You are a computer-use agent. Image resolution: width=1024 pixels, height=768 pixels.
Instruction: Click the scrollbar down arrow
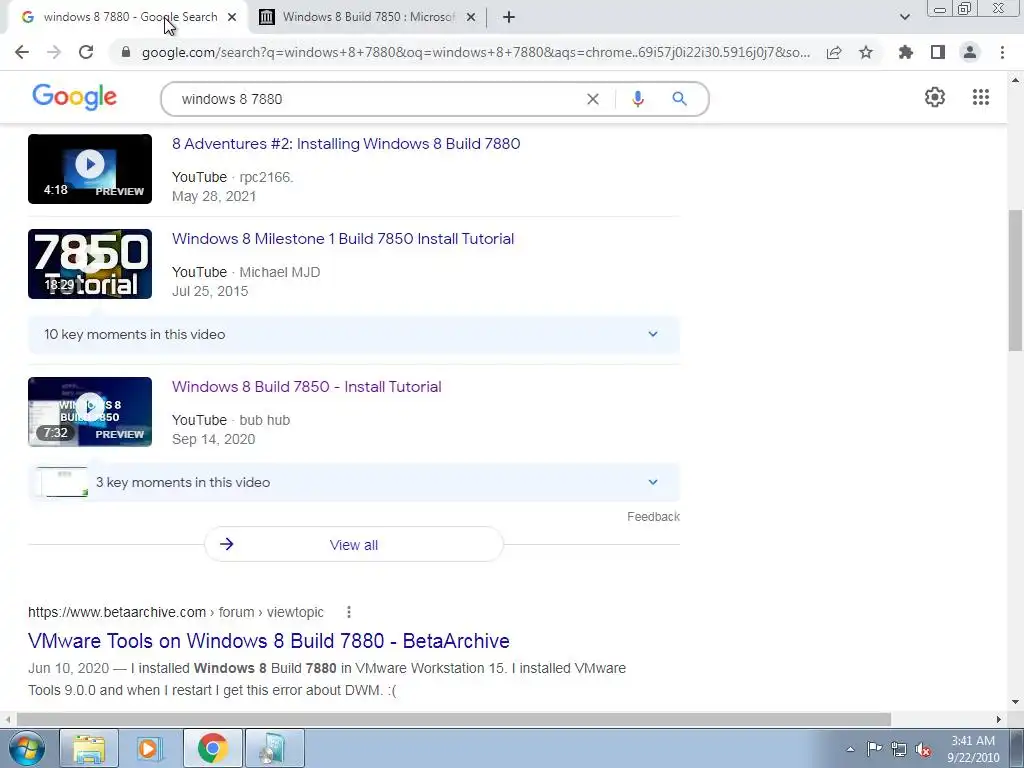[x=1015, y=702]
